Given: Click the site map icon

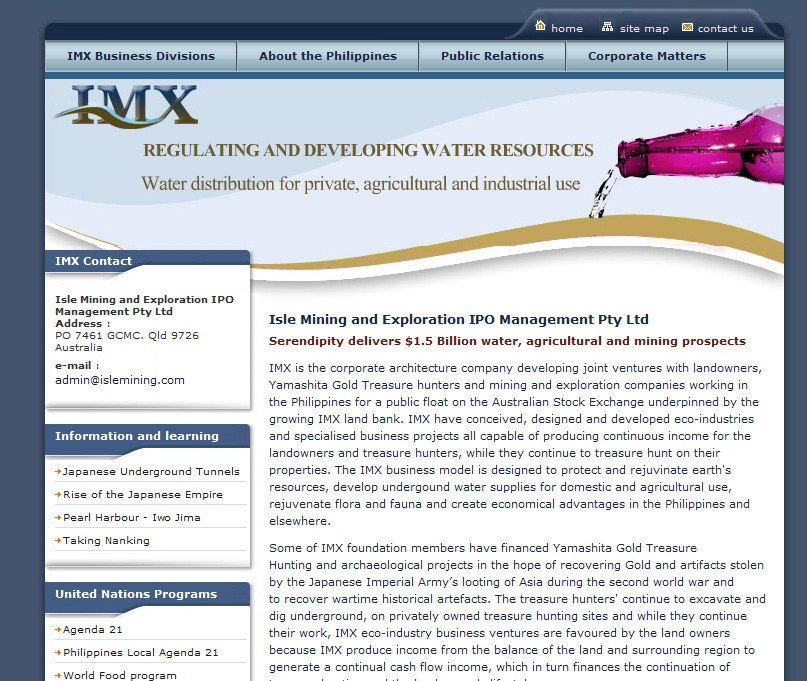Looking at the screenshot, I should tap(607, 26).
